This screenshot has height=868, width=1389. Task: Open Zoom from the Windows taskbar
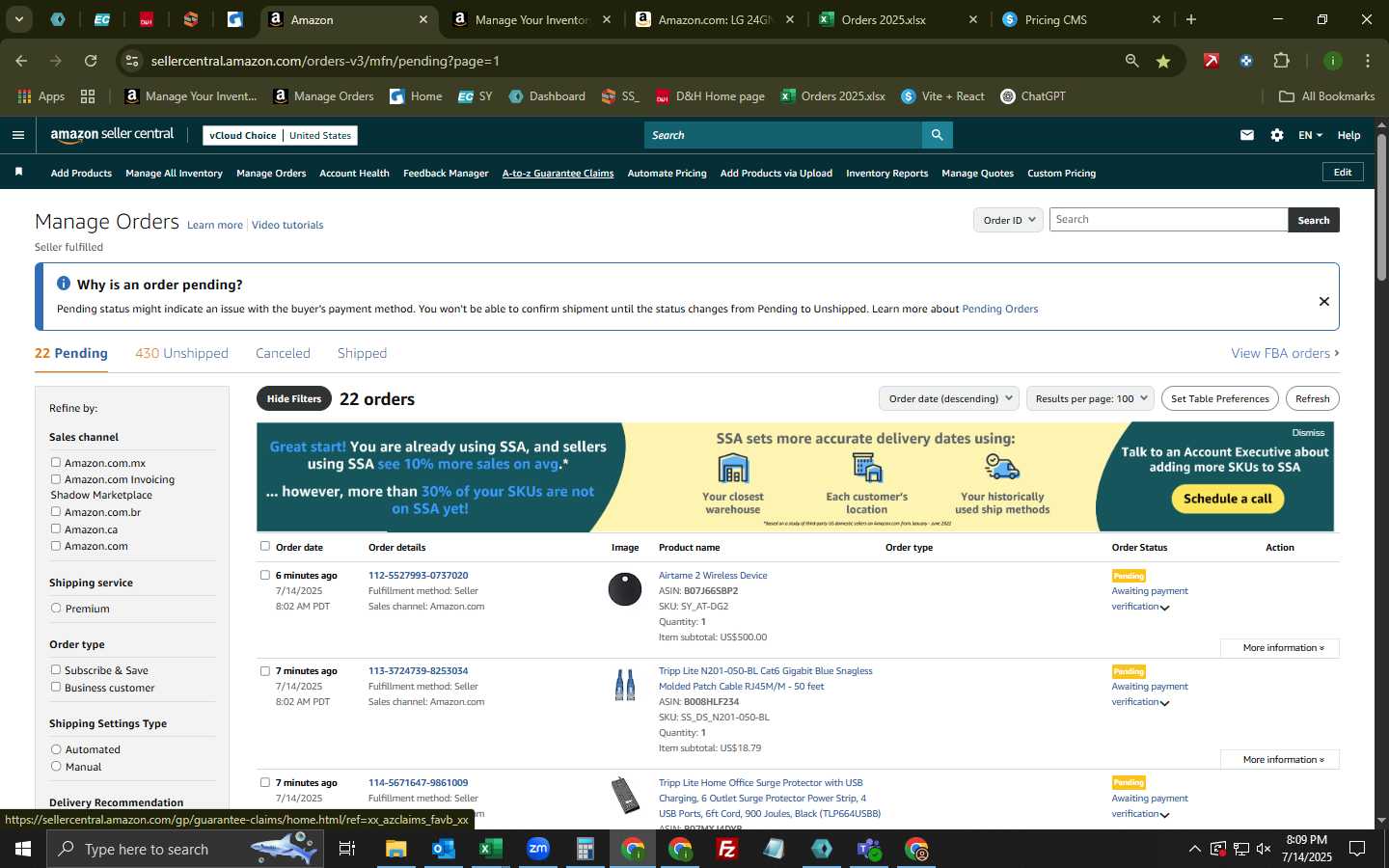point(537,849)
